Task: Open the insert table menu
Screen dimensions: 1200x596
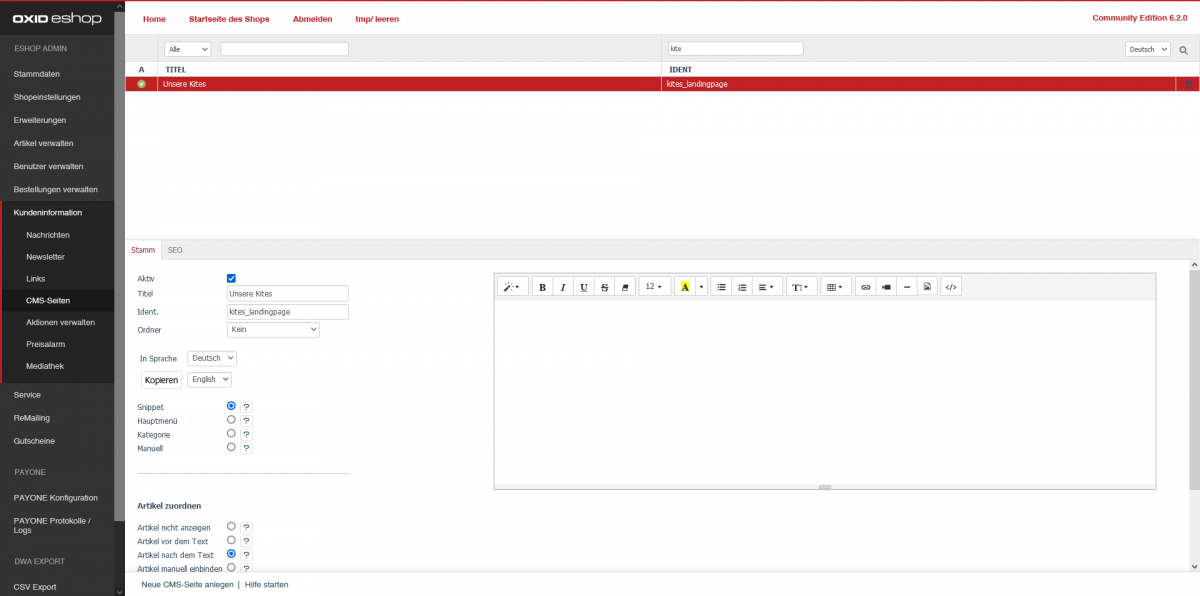Action: 836,287
